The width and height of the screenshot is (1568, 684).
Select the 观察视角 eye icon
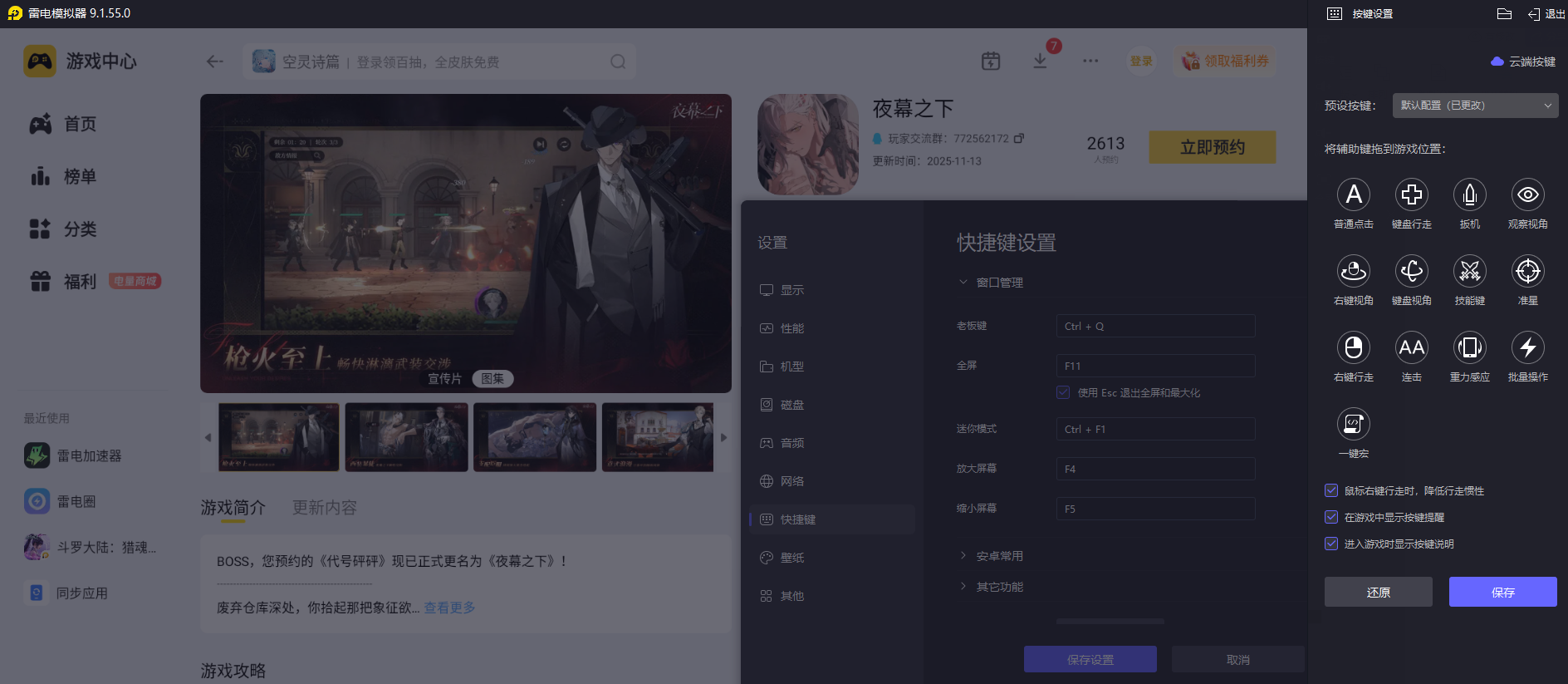pyautogui.click(x=1527, y=195)
